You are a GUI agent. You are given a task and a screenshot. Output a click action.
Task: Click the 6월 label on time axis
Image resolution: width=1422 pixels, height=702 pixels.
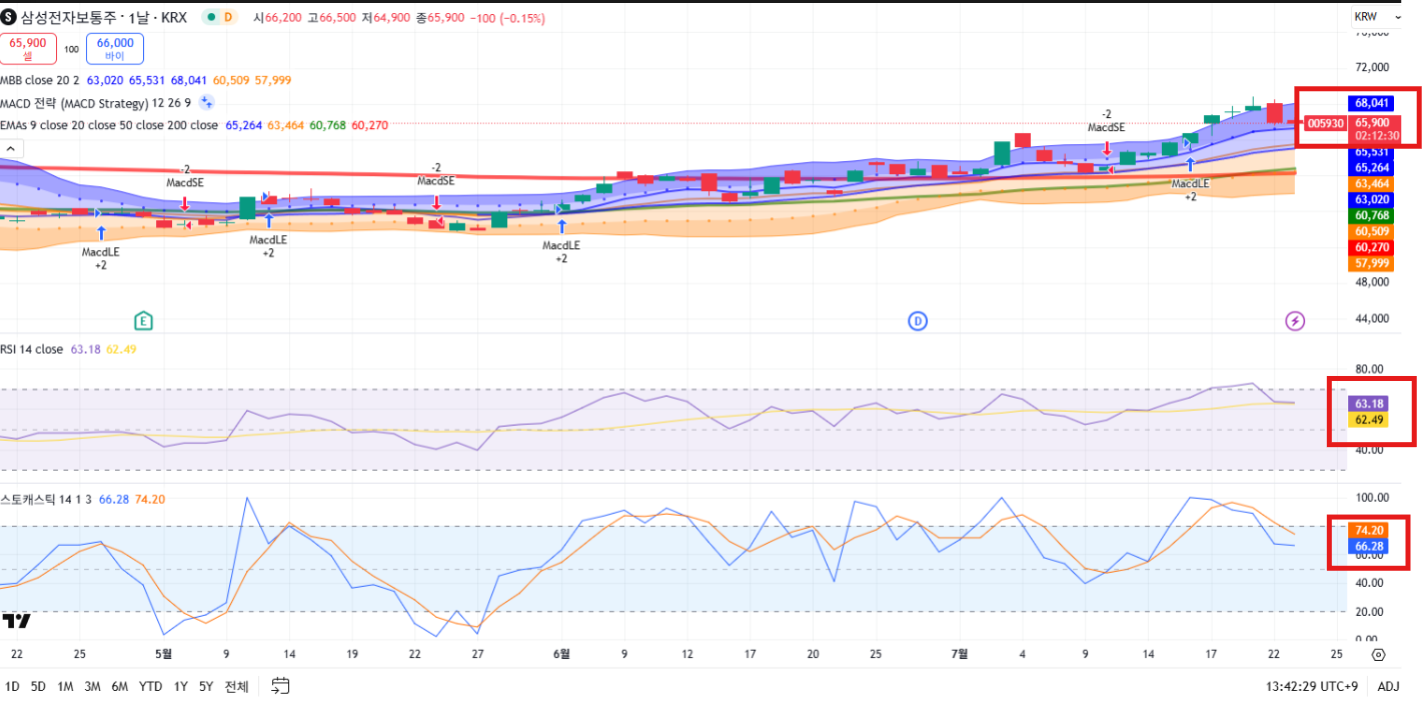coord(562,654)
